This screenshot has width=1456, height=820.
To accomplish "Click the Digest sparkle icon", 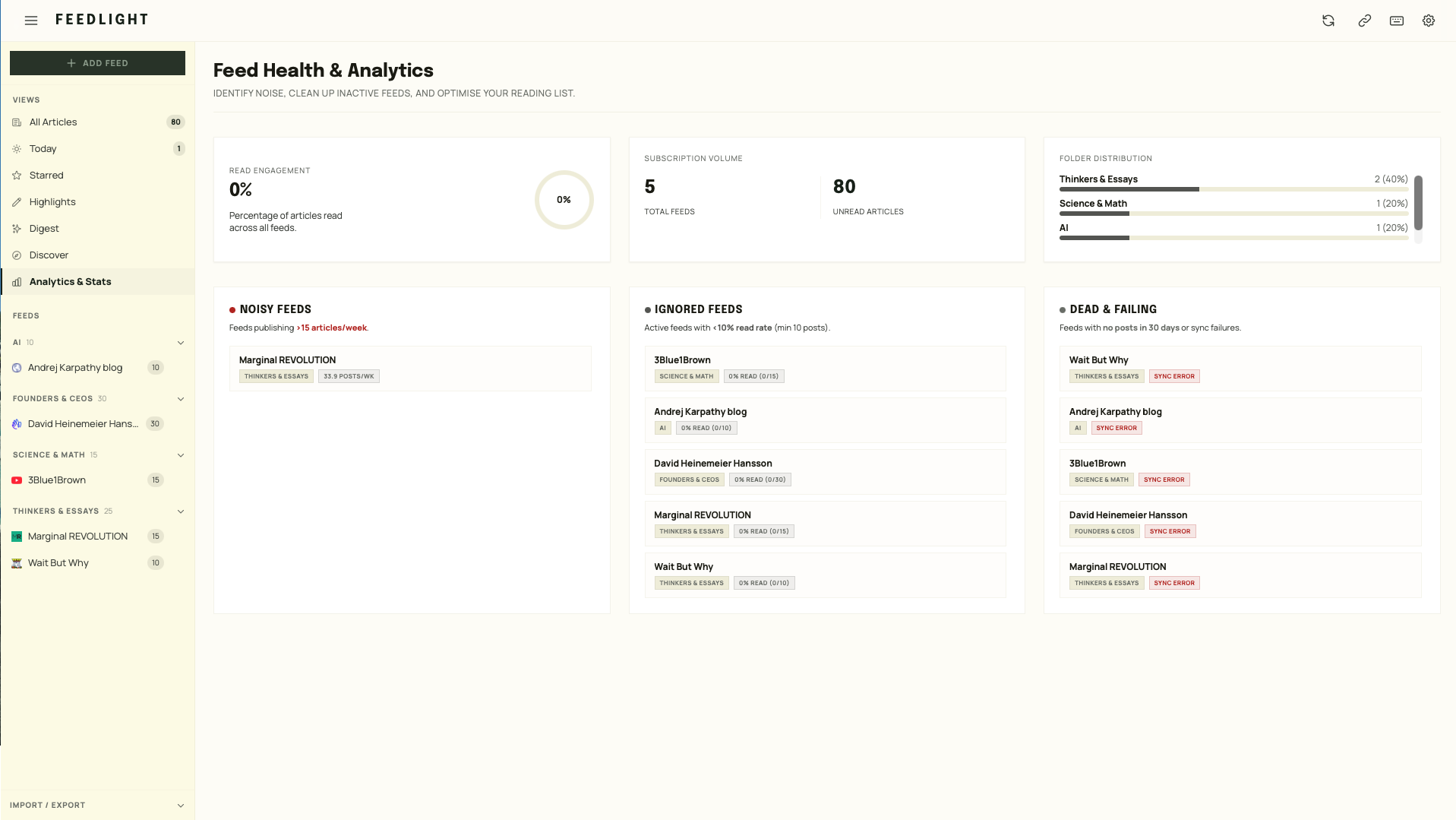I will [x=17, y=229].
